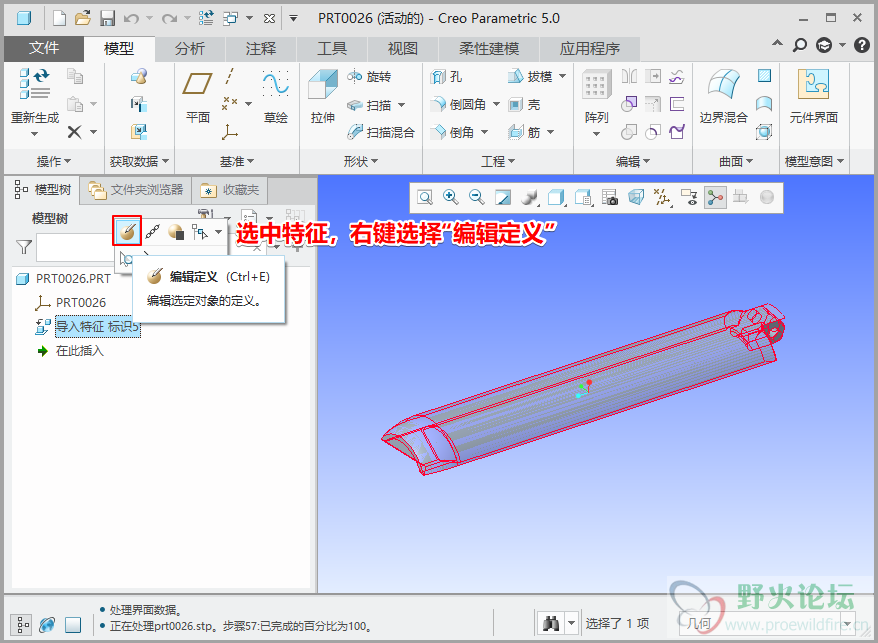Click the Zoom In icon in graphics toolbar
Image resolution: width=878 pixels, height=643 pixels.
[x=451, y=197]
